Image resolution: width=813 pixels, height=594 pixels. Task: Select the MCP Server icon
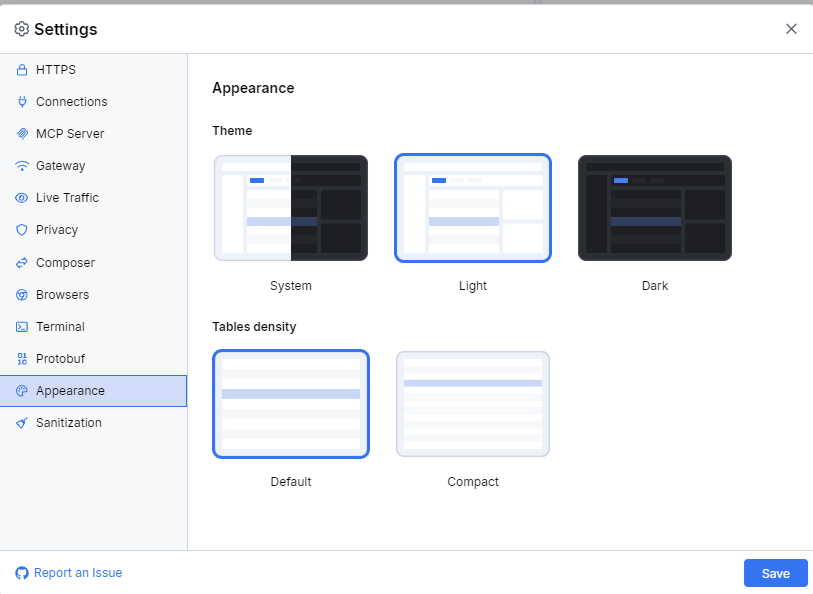19,133
